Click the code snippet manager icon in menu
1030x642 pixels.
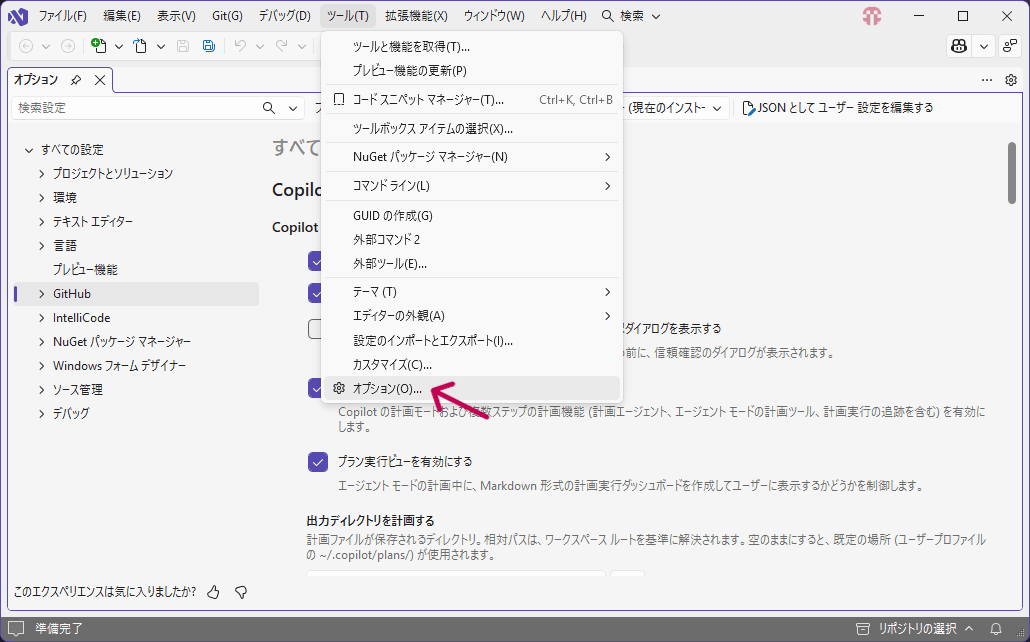339,100
